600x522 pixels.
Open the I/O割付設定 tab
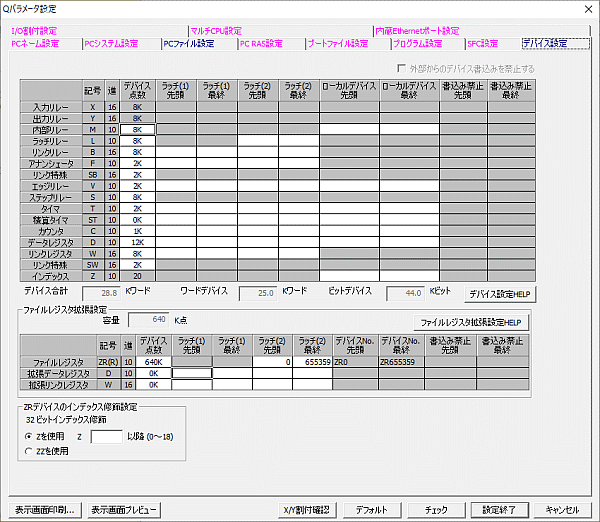point(34,31)
